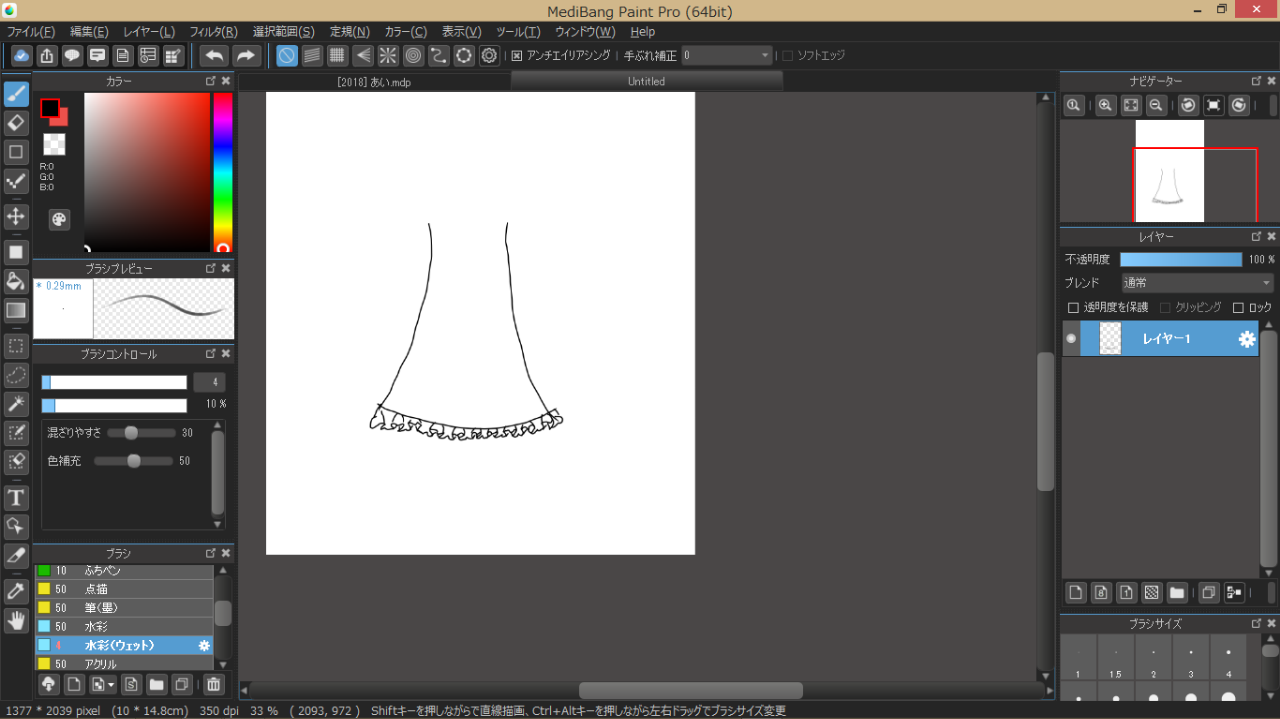The image size is (1280, 719).
Task: Open layer settings gear for レイヤー1
Action: point(1246,339)
